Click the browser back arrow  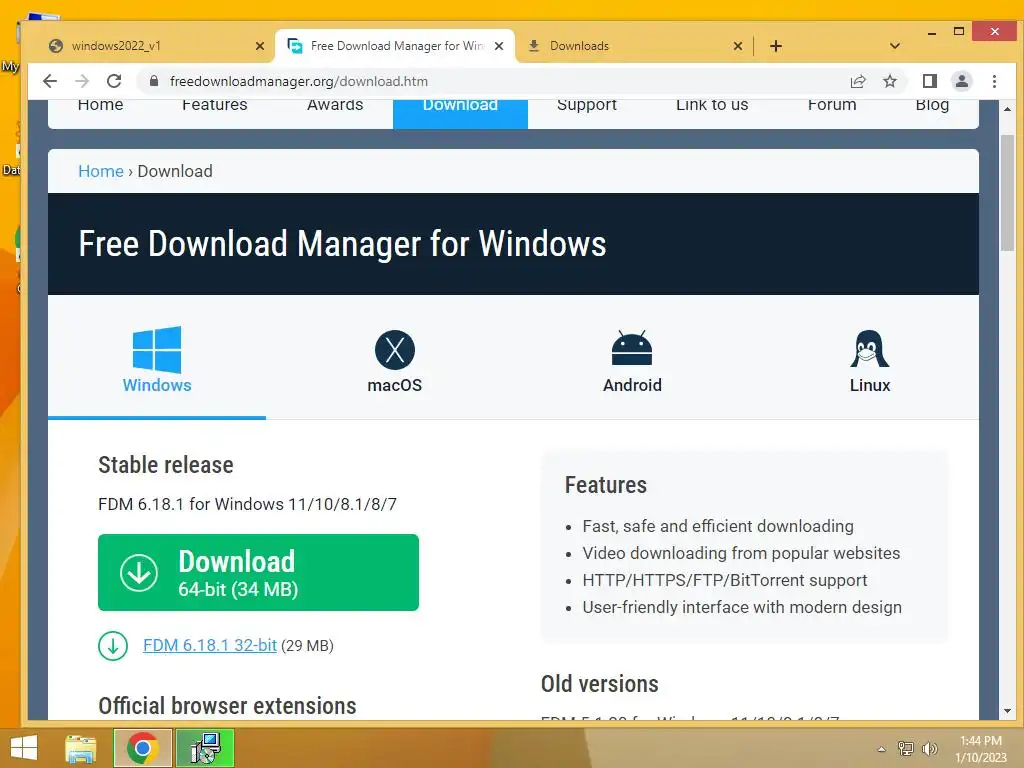50,81
